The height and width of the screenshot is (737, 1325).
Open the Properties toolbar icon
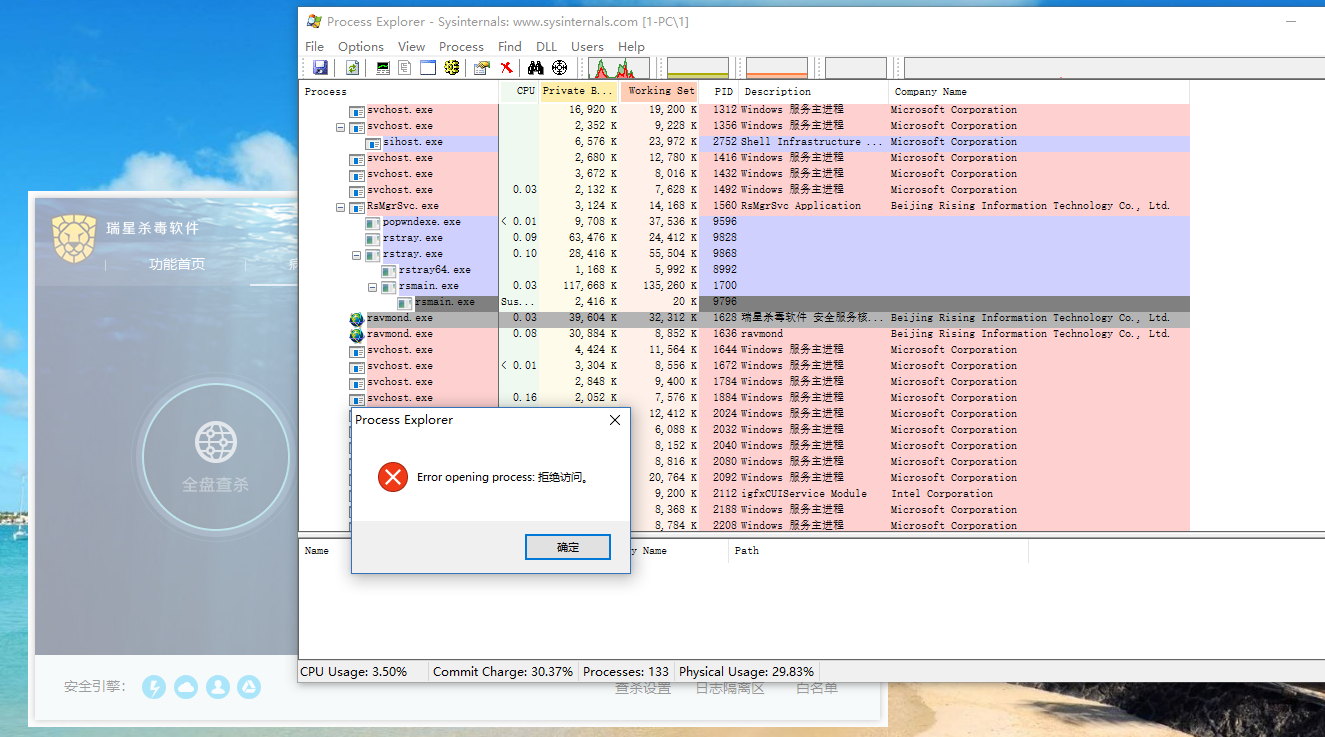coord(482,68)
